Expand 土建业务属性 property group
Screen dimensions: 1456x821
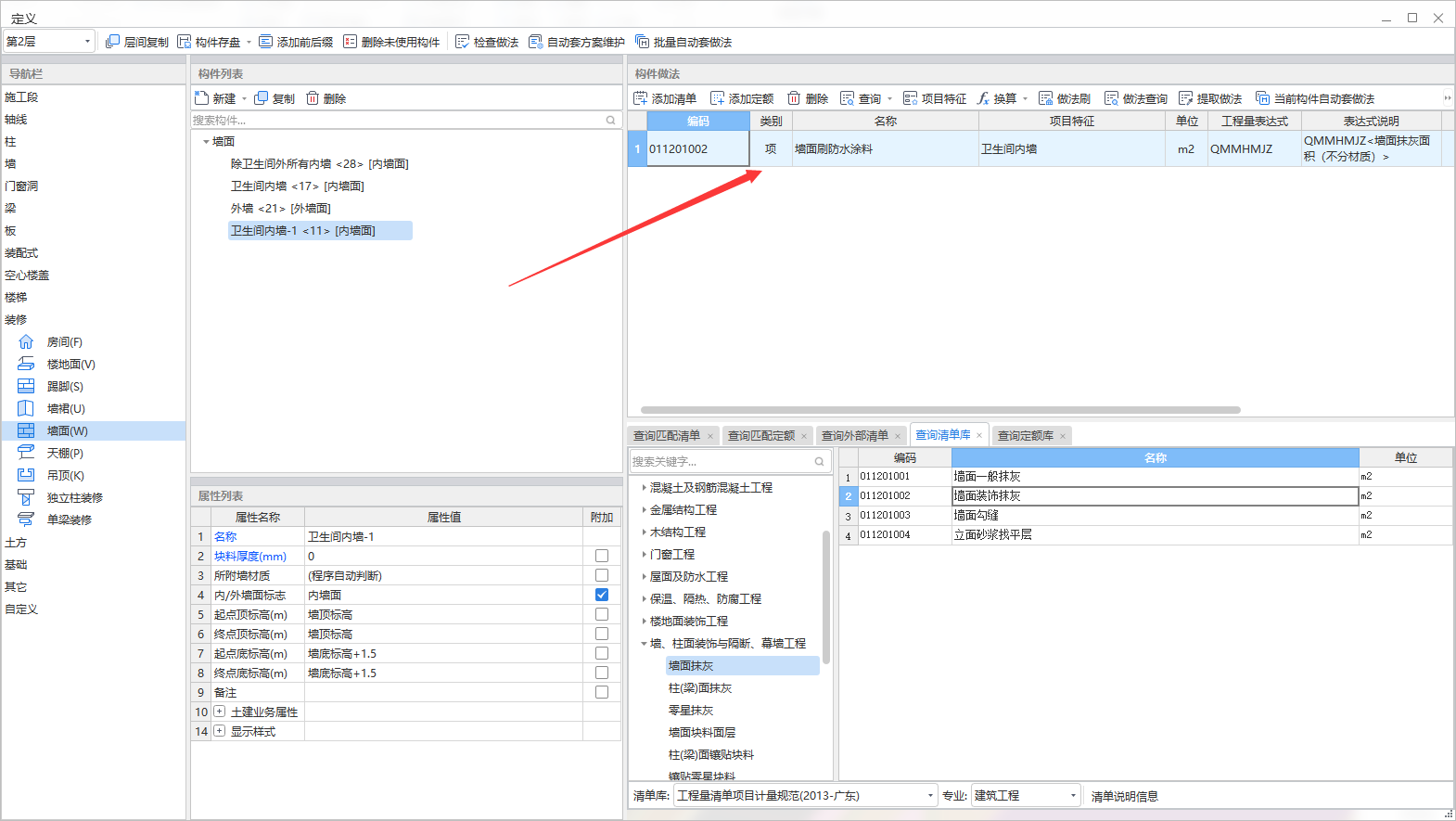coord(220,712)
